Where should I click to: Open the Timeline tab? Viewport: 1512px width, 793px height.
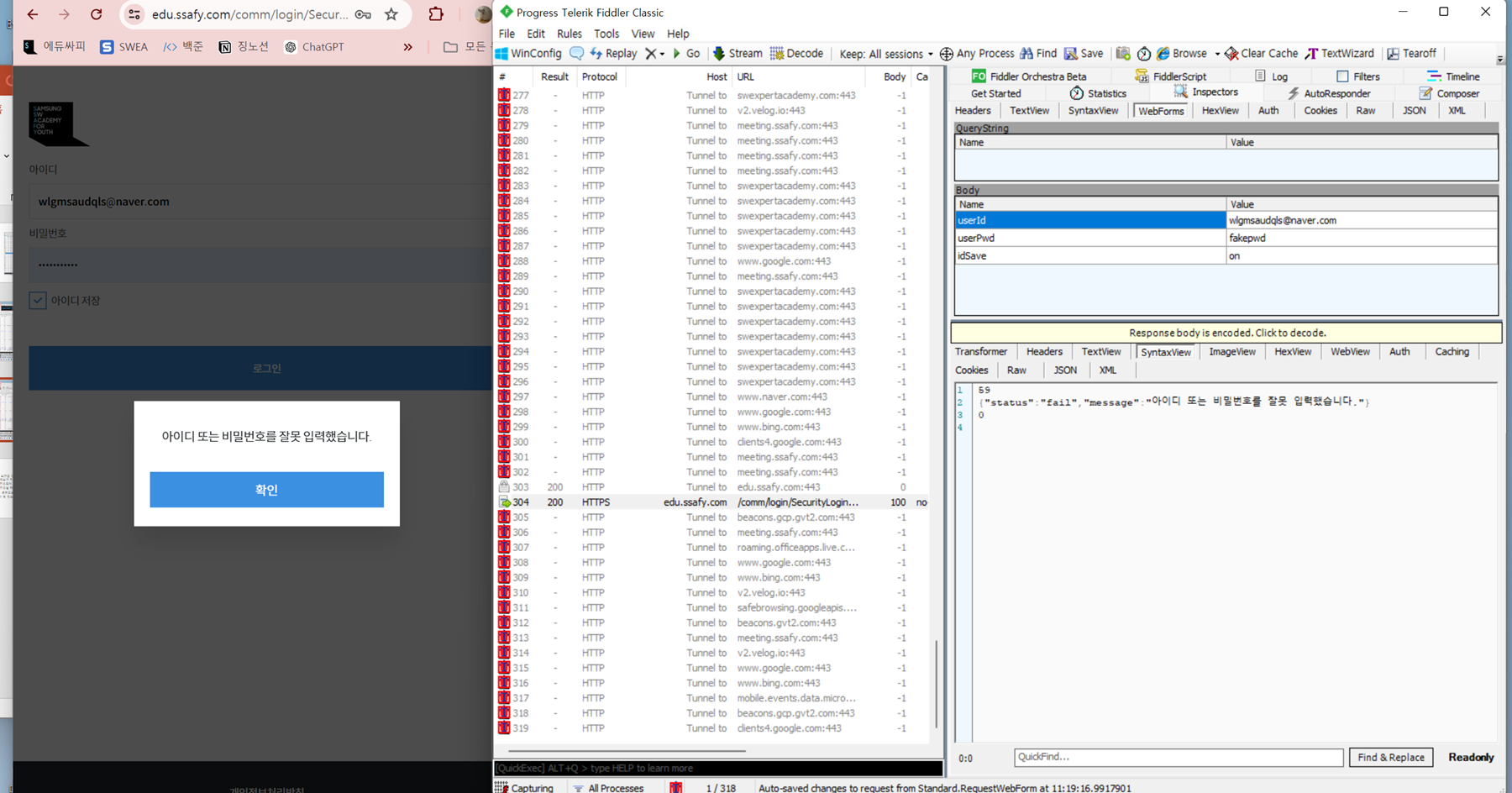(x=1453, y=76)
